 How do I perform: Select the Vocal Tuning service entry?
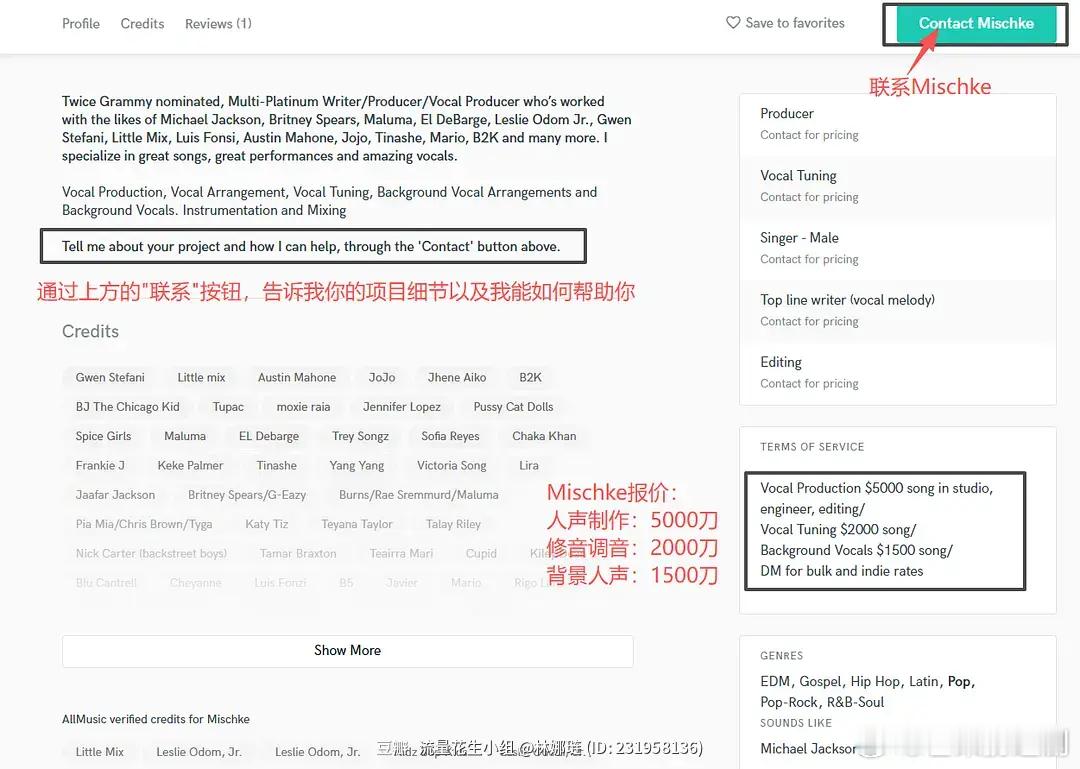tap(897, 186)
